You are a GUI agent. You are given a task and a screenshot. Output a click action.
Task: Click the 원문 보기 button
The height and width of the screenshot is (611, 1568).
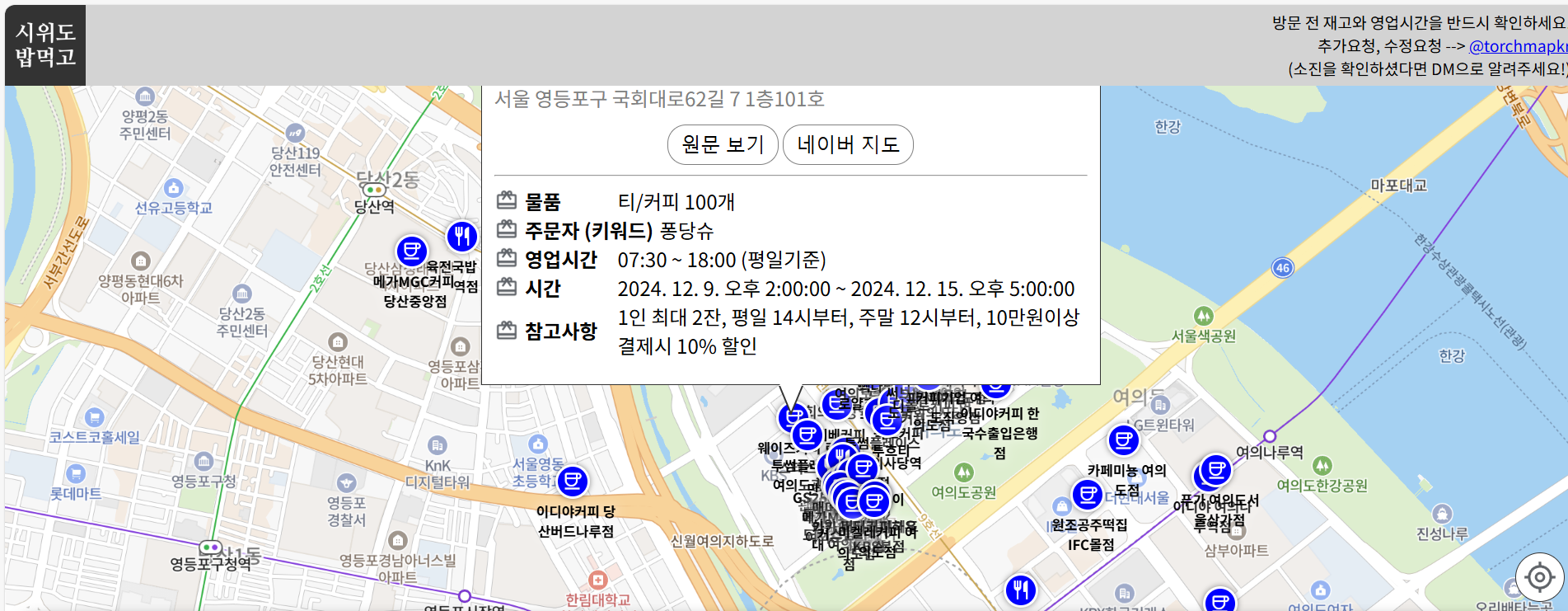tap(723, 145)
